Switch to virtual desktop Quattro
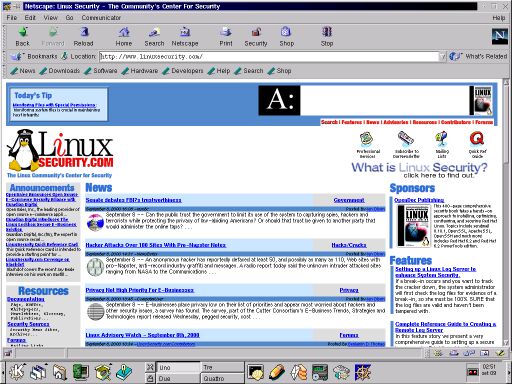The width and height of the screenshot is (512, 384). pyautogui.click(x=222, y=378)
